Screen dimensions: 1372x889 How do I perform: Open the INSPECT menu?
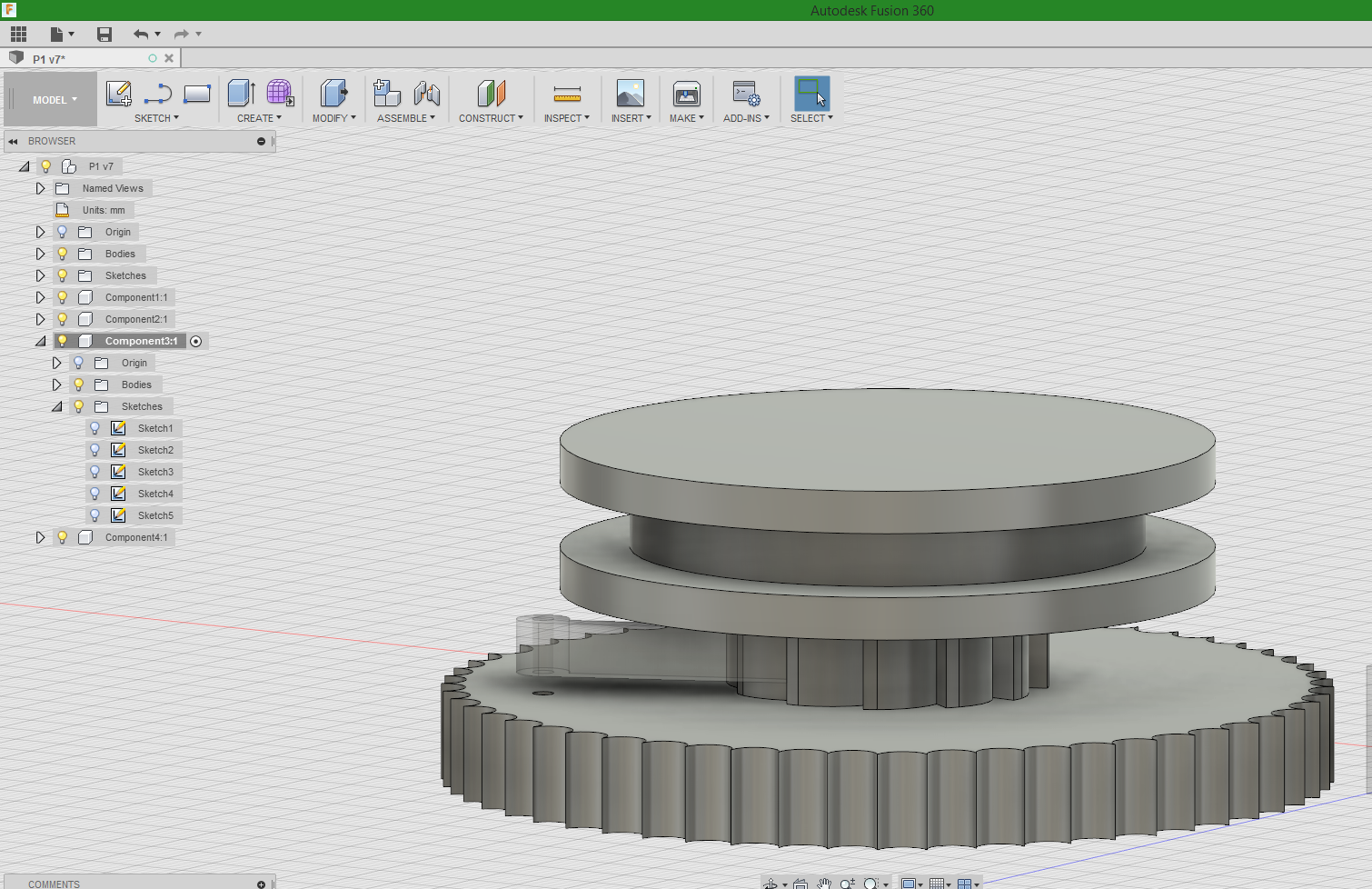[567, 118]
